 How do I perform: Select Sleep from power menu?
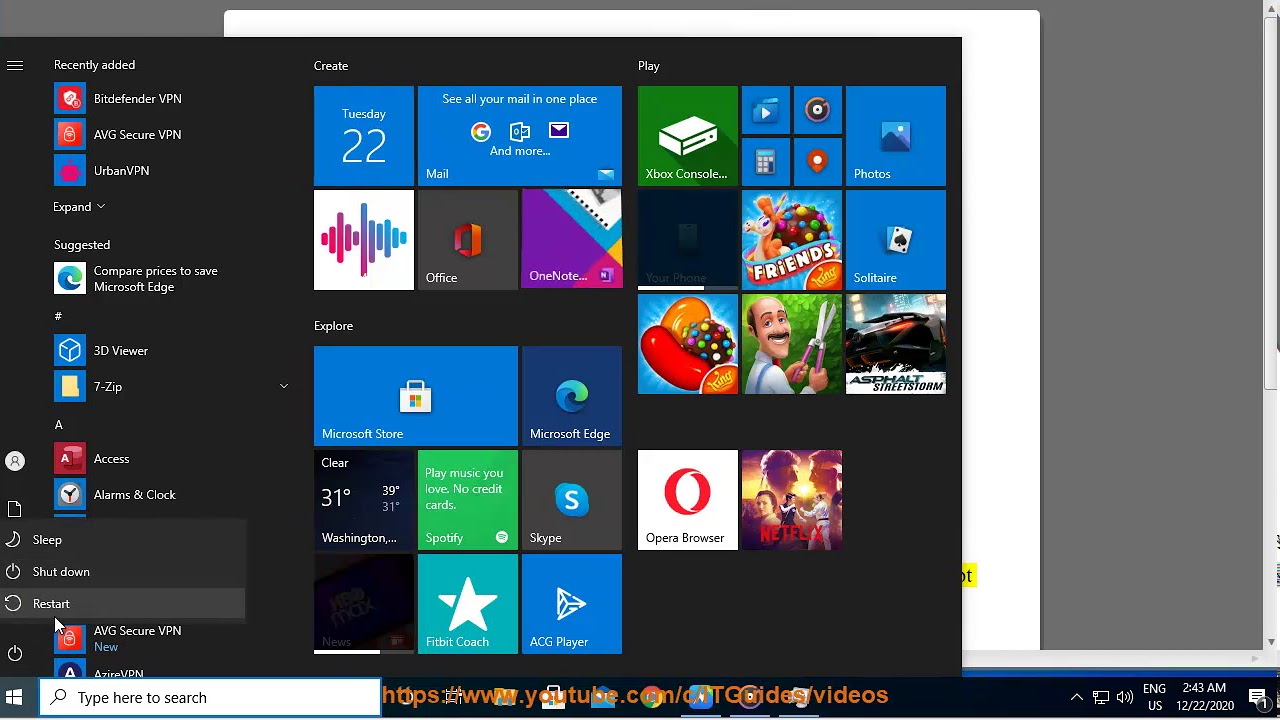(x=122, y=540)
